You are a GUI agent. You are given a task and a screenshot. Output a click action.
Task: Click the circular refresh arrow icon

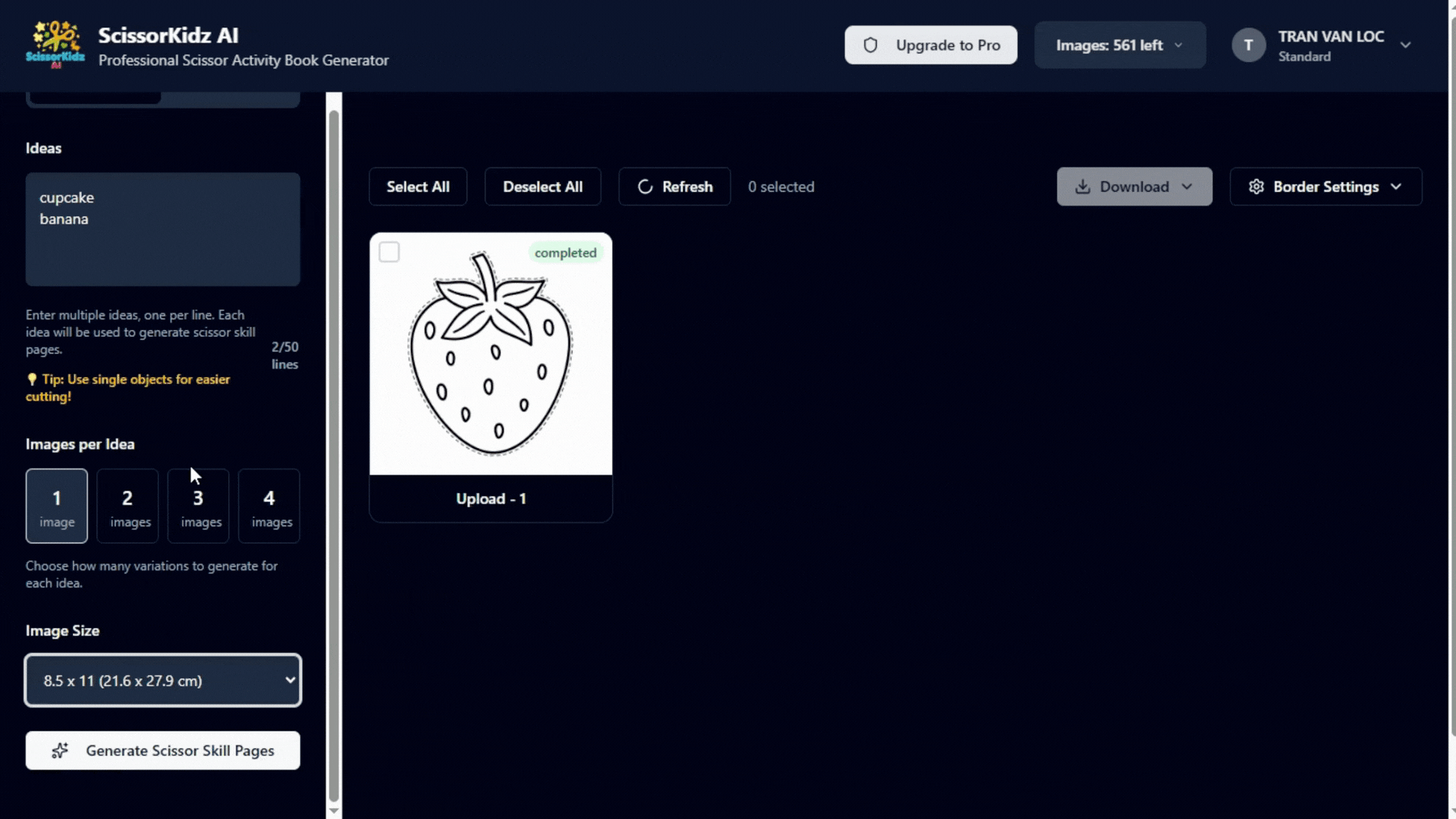click(645, 187)
